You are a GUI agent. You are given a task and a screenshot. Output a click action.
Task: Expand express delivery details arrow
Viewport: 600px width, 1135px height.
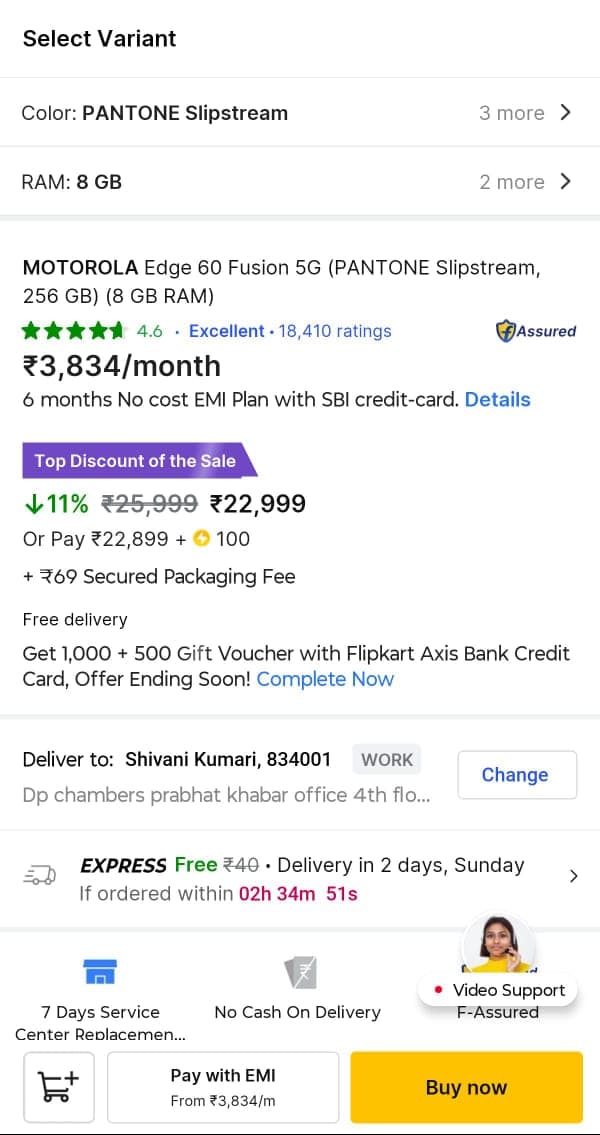[573, 876]
